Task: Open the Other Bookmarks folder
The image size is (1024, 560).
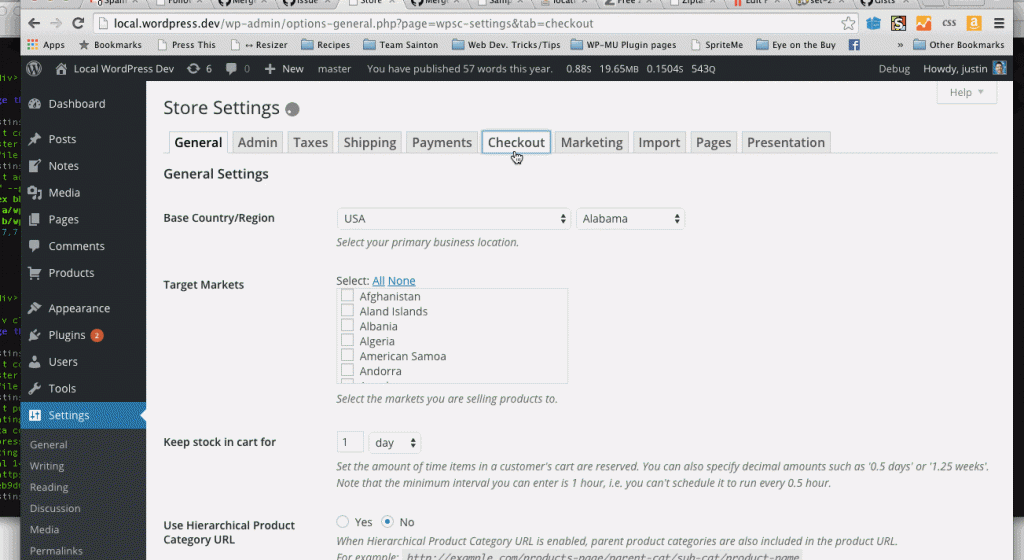Action: (x=959, y=44)
